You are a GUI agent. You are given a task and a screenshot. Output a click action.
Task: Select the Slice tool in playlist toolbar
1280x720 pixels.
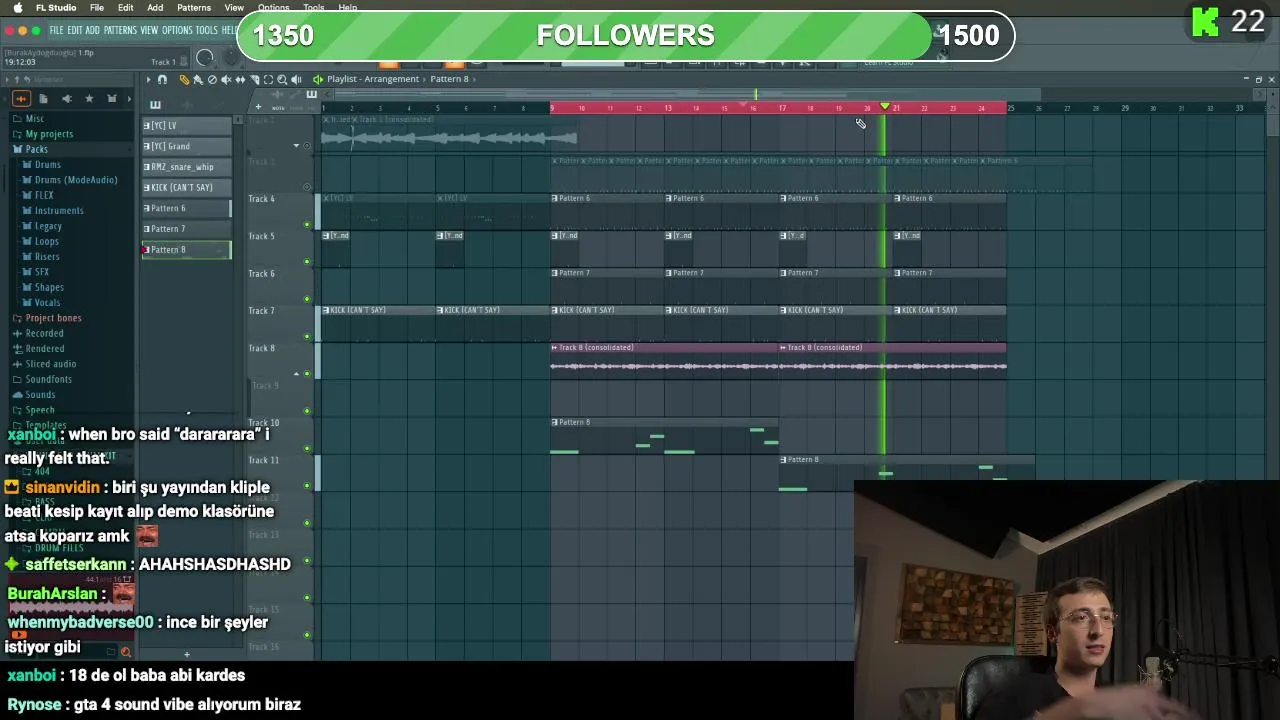click(254, 79)
